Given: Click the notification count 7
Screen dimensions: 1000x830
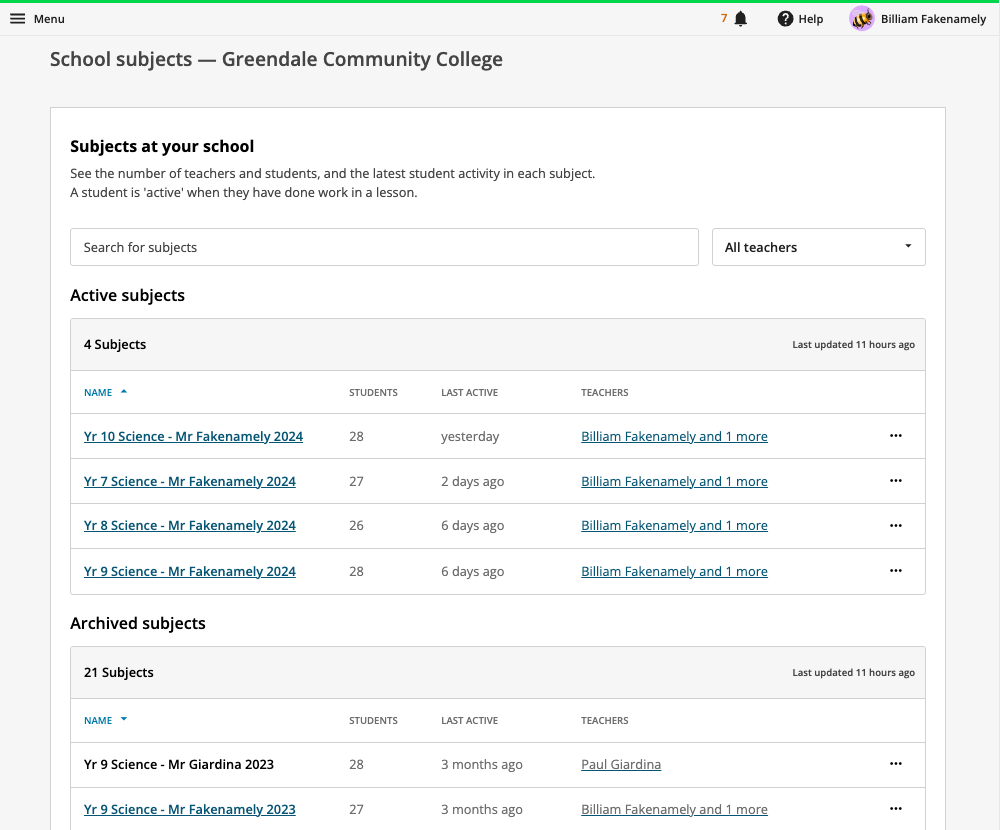Looking at the screenshot, I should point(724,19).
